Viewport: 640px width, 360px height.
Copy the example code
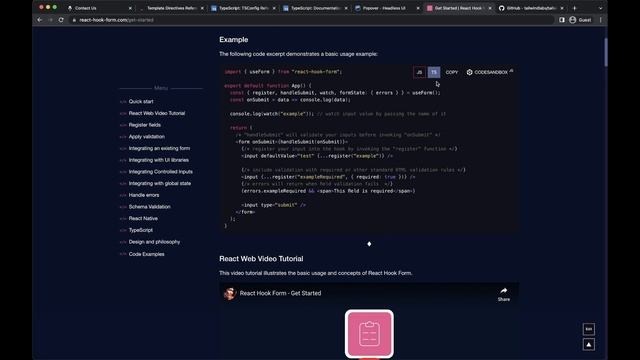(451, 72)
